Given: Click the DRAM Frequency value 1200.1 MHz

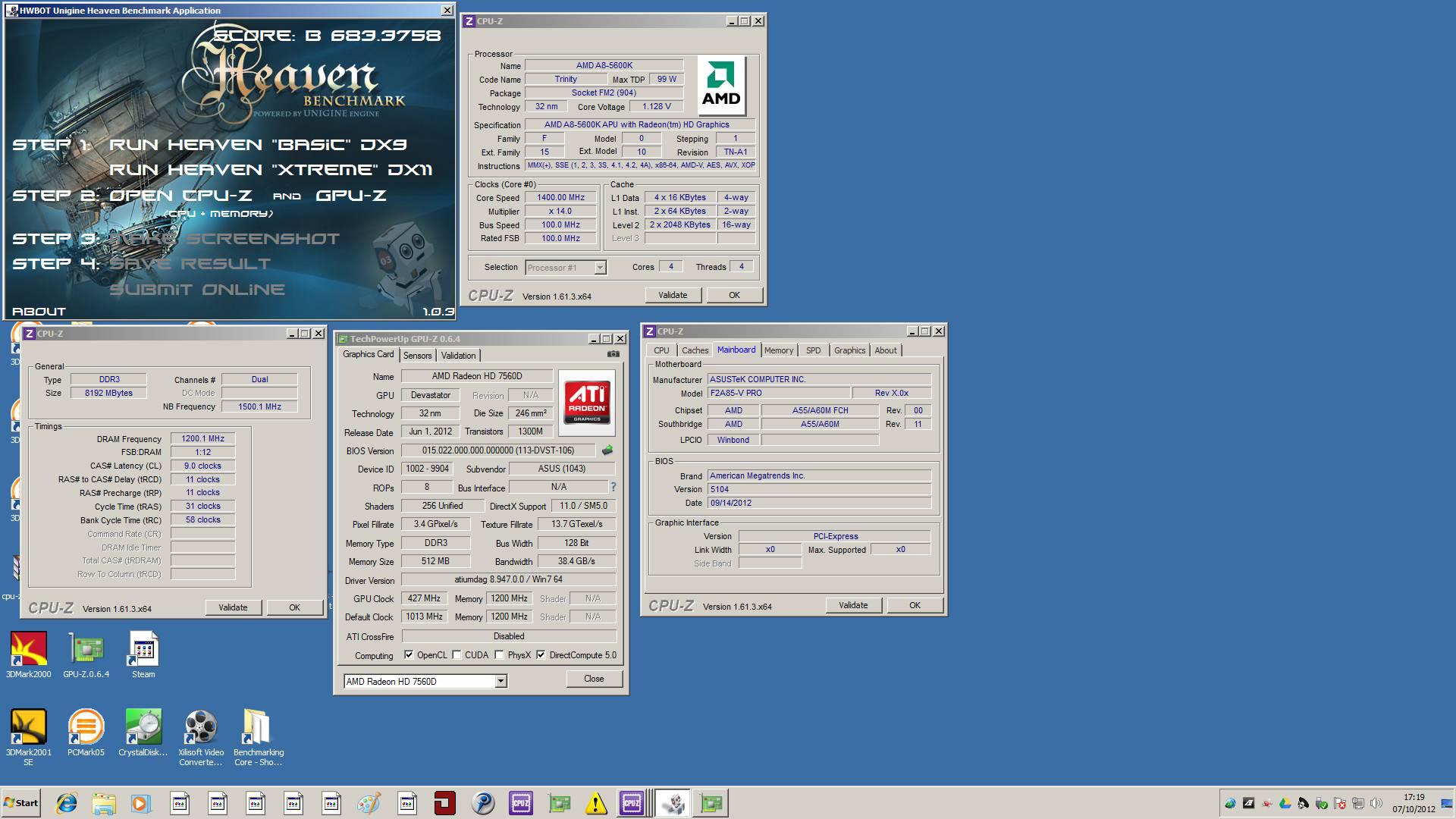Looking at the screenshot, I should (x=203, y=438).
